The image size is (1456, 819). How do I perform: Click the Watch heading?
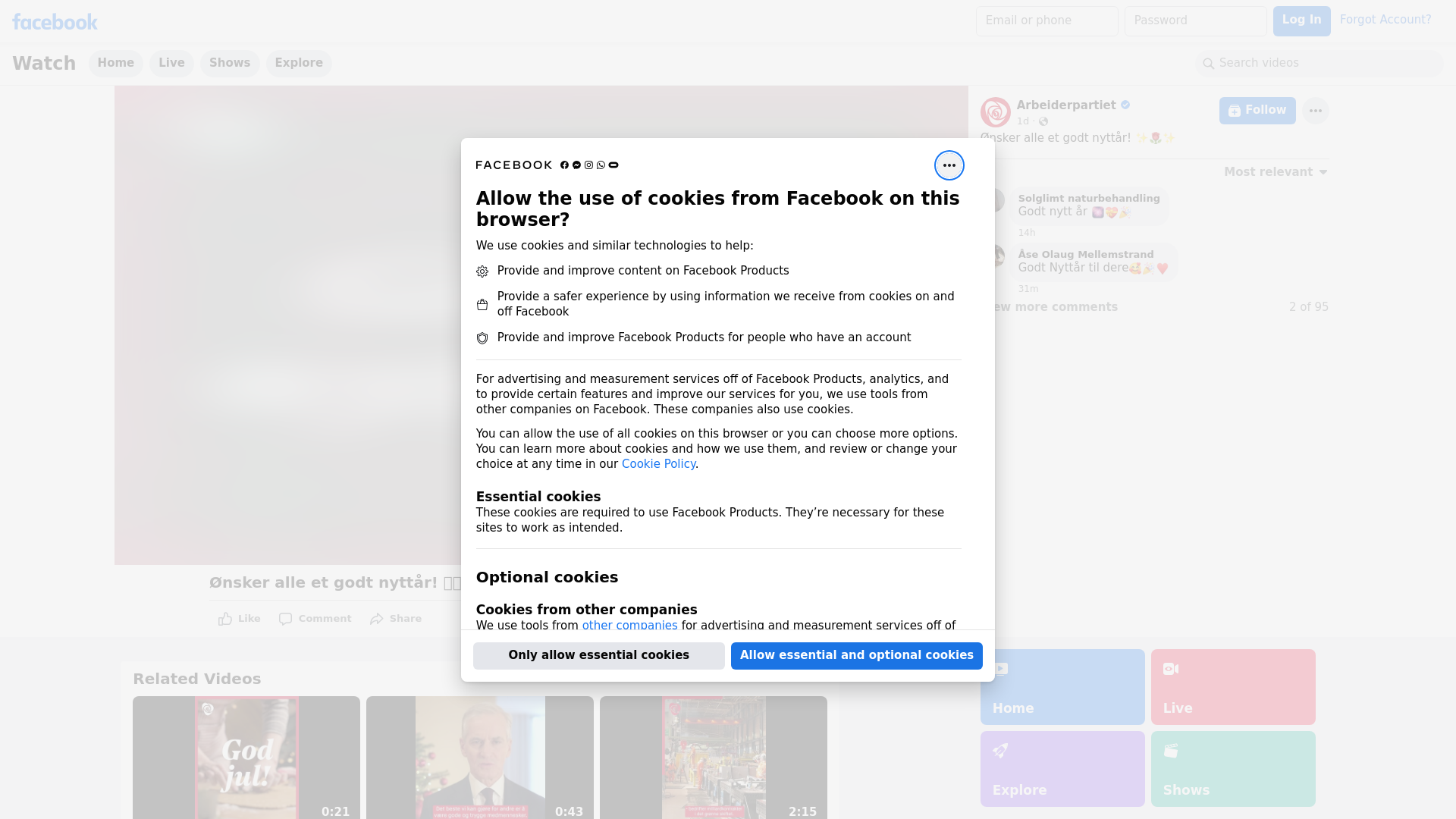coord(44,64)
